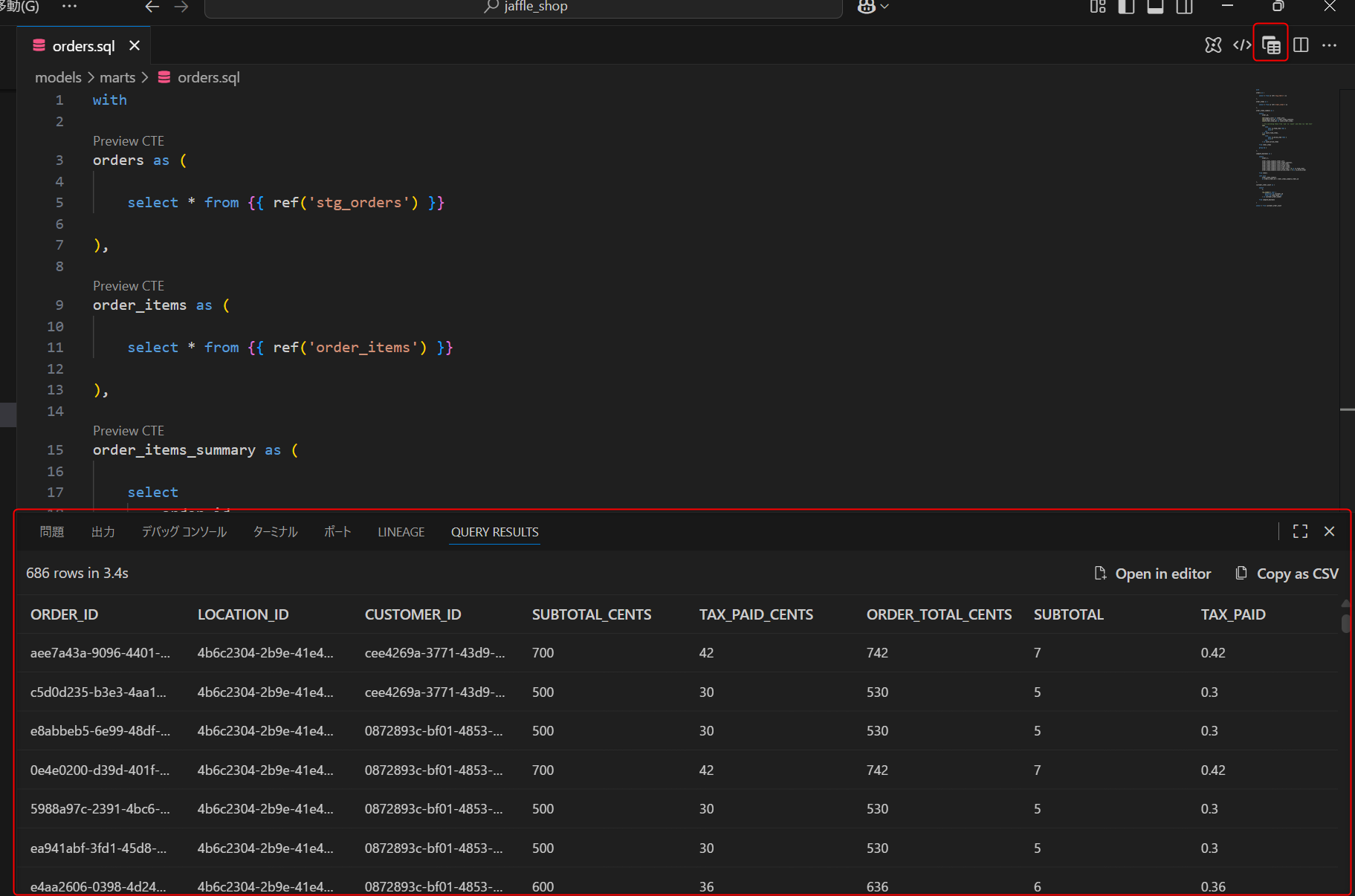The image size is (1355, 896).
Task: Click order_items_summary on line 15
Action: [x=174, y=450]
